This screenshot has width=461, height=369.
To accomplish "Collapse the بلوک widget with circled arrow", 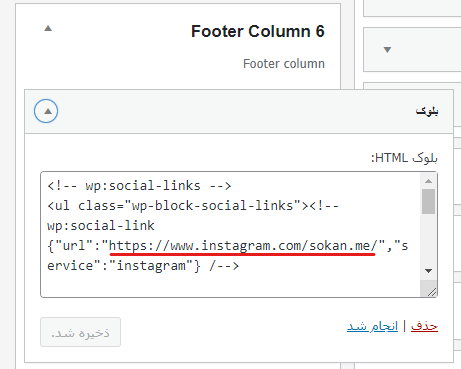I will pos(46,111).
